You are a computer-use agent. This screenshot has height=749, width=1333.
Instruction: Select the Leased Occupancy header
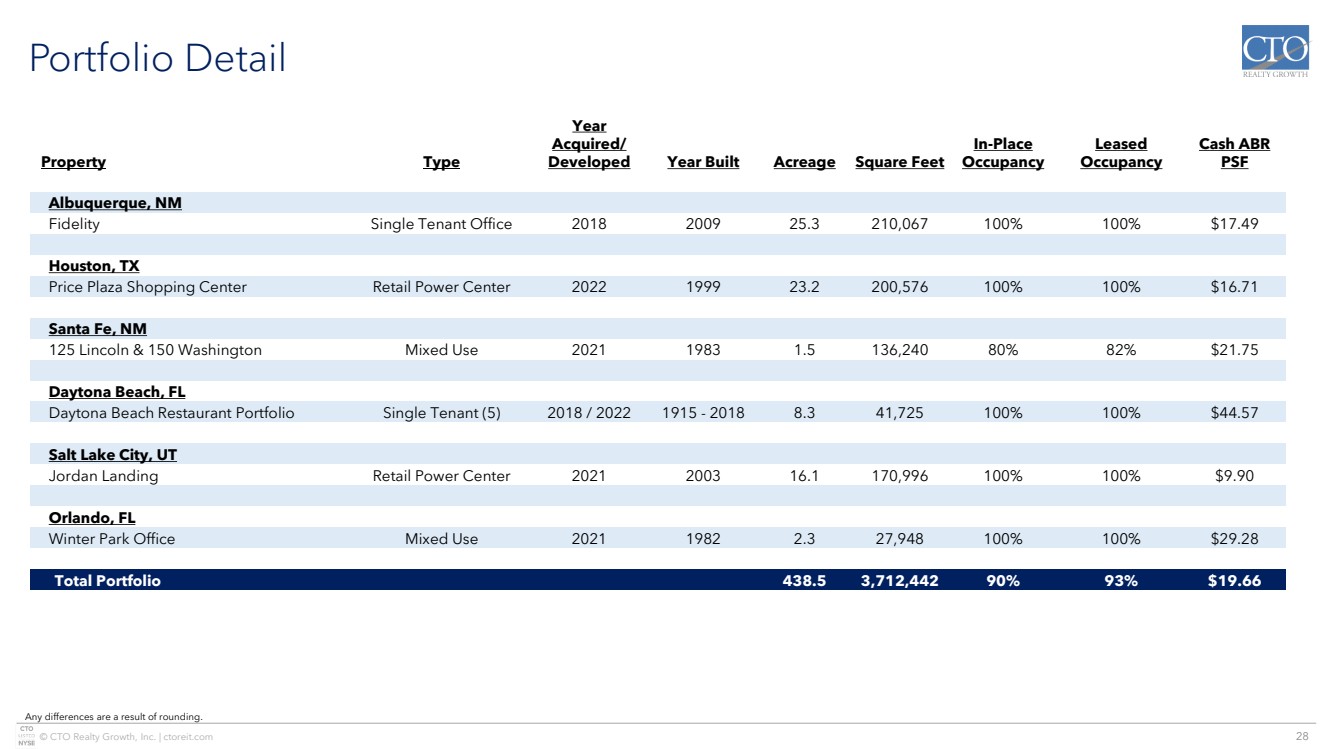1121,153
